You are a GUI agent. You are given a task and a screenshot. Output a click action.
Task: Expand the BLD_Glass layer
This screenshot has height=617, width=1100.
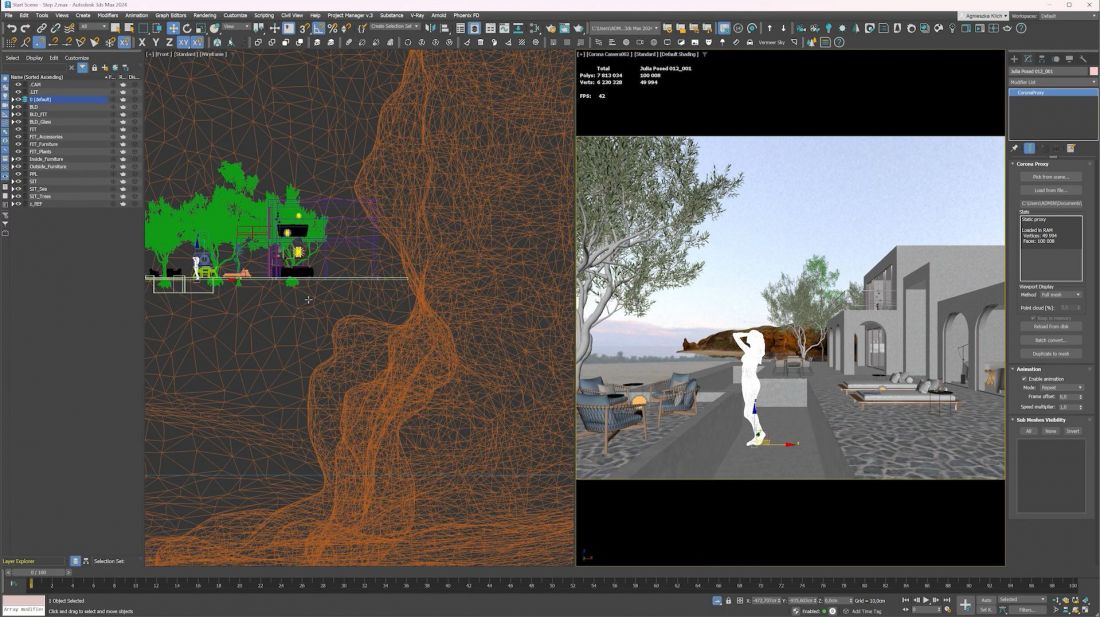point(13,121)
